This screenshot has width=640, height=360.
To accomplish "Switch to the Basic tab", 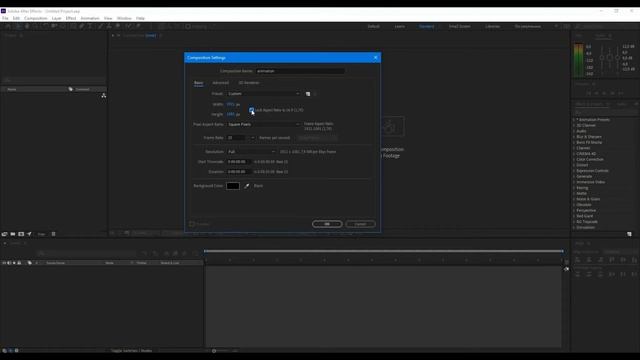I will click(x=198, y=83).
